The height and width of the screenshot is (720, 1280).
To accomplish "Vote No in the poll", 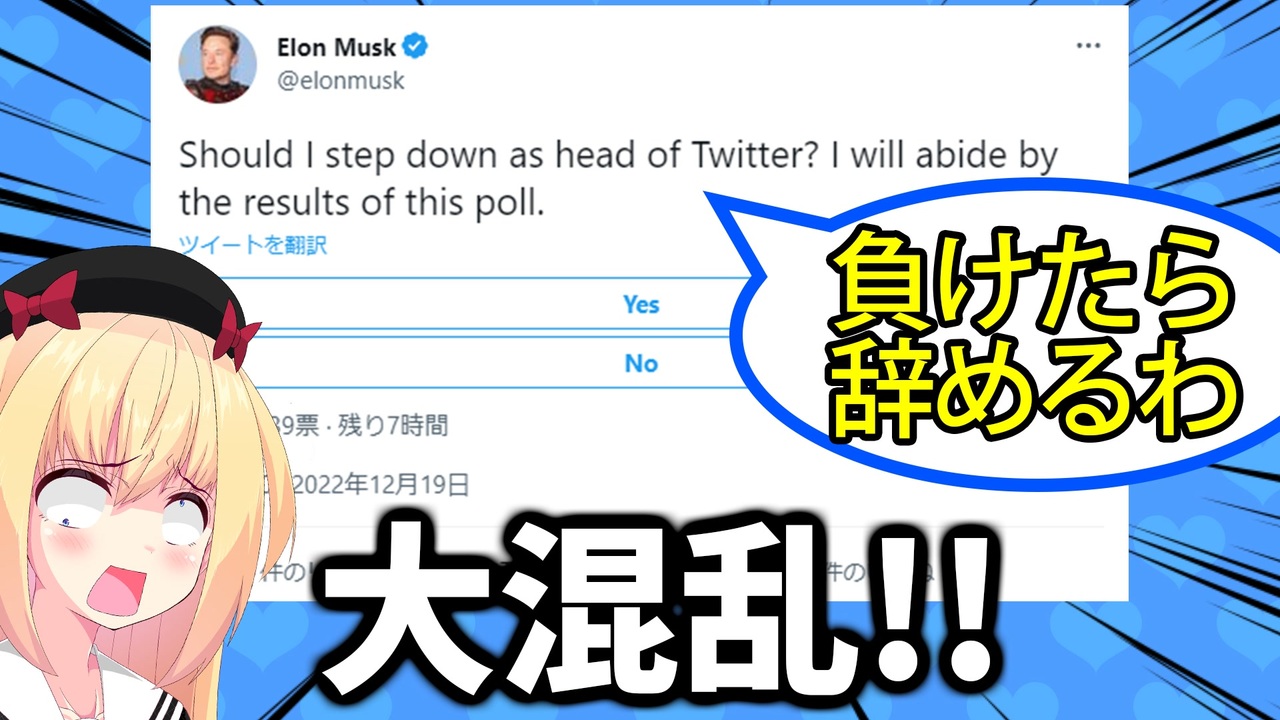I will click(x=641, y=364).
